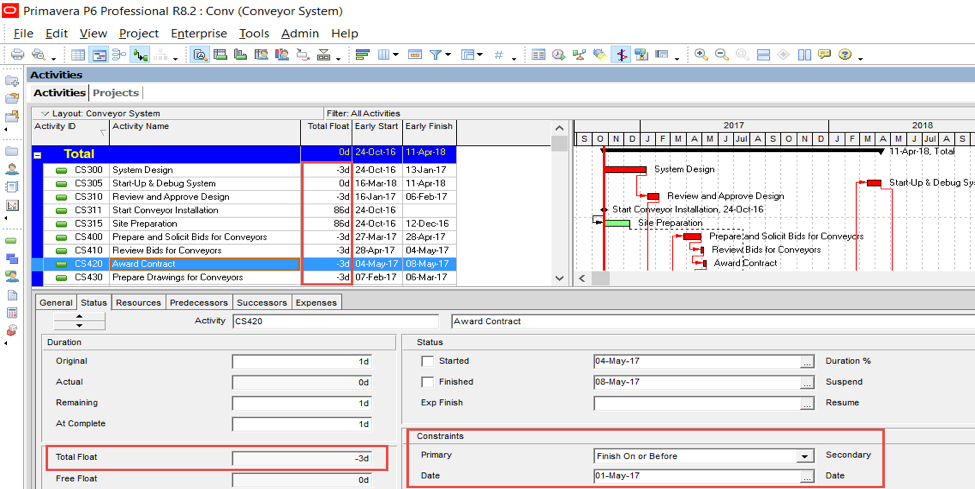Show the Activity Usage Profile icon
Viewport: 975px width, 489px height.
click(x=241, y=55)
